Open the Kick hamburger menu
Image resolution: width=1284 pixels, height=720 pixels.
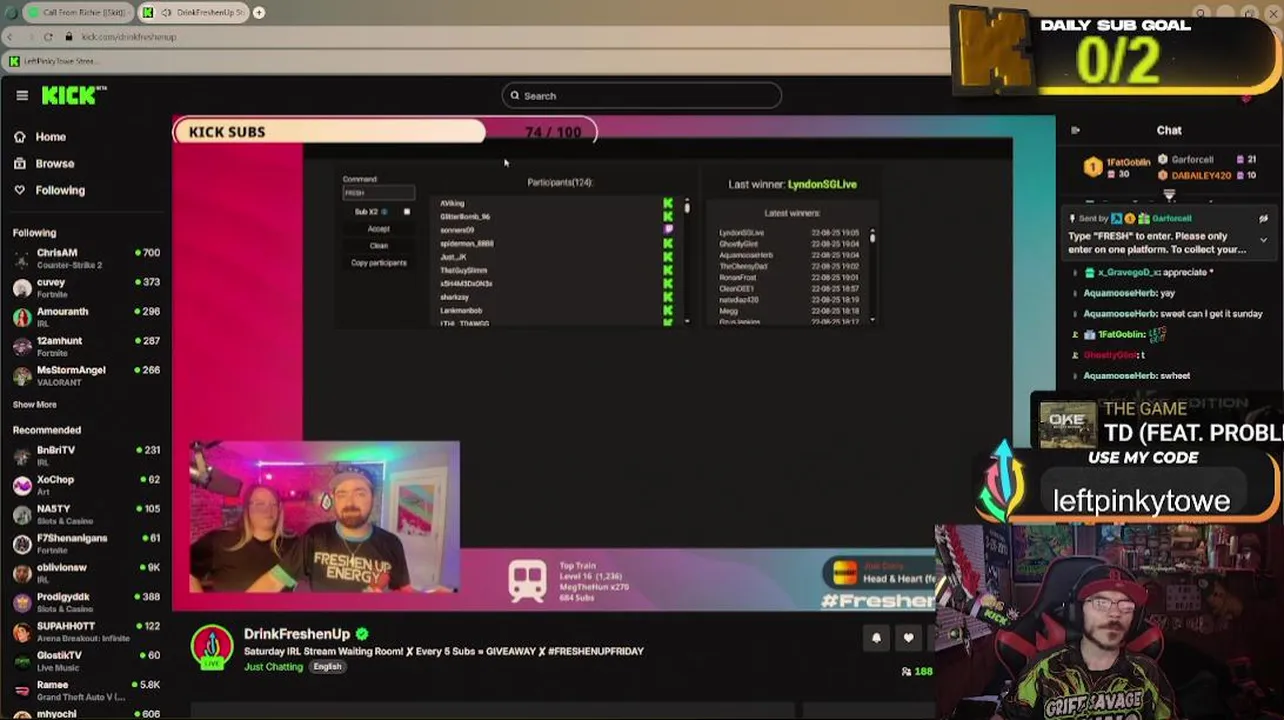(x=22, y=96)
